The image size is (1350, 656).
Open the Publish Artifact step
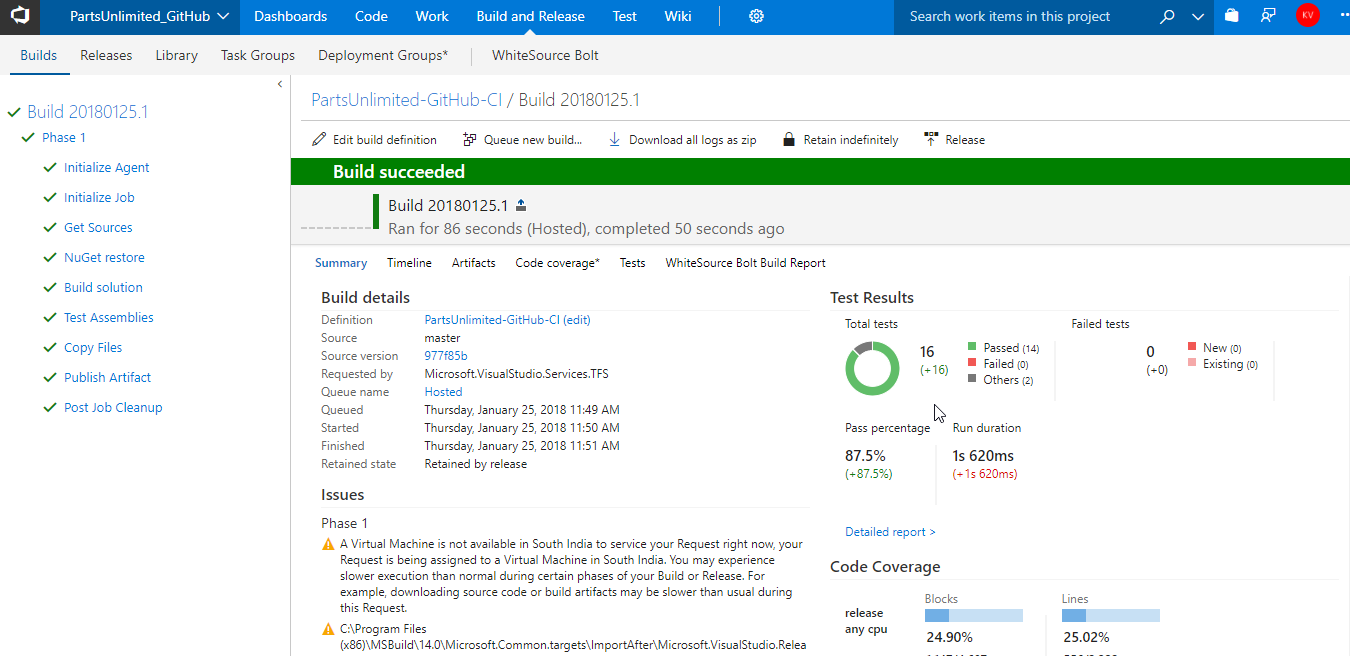tap(108, 378)
